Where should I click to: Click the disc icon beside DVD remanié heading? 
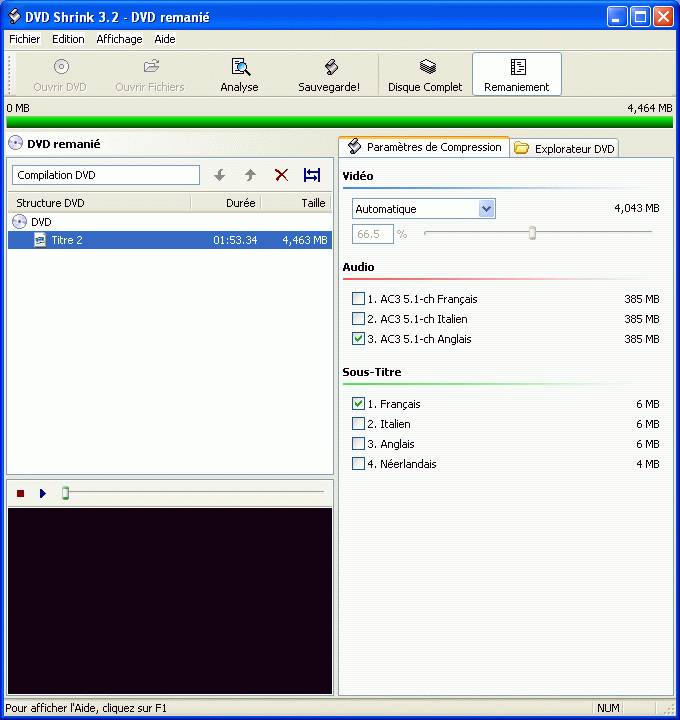(x=16, y=143)
